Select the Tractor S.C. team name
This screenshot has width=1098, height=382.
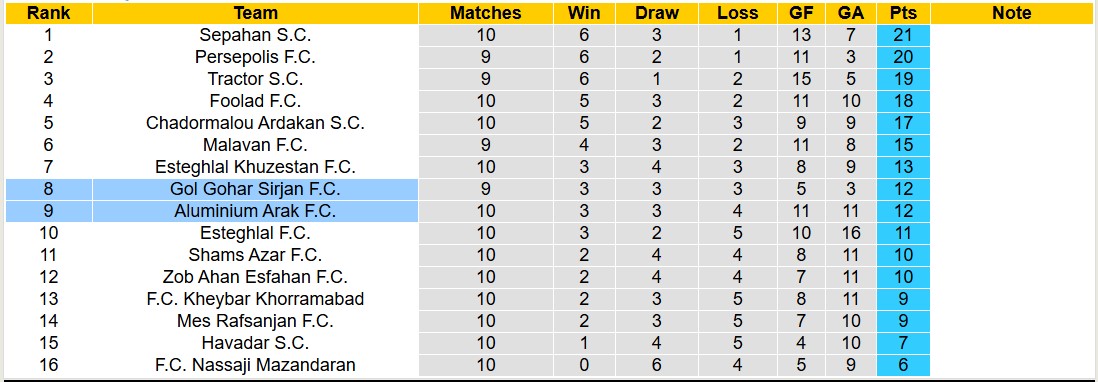(x=256, y=79)
